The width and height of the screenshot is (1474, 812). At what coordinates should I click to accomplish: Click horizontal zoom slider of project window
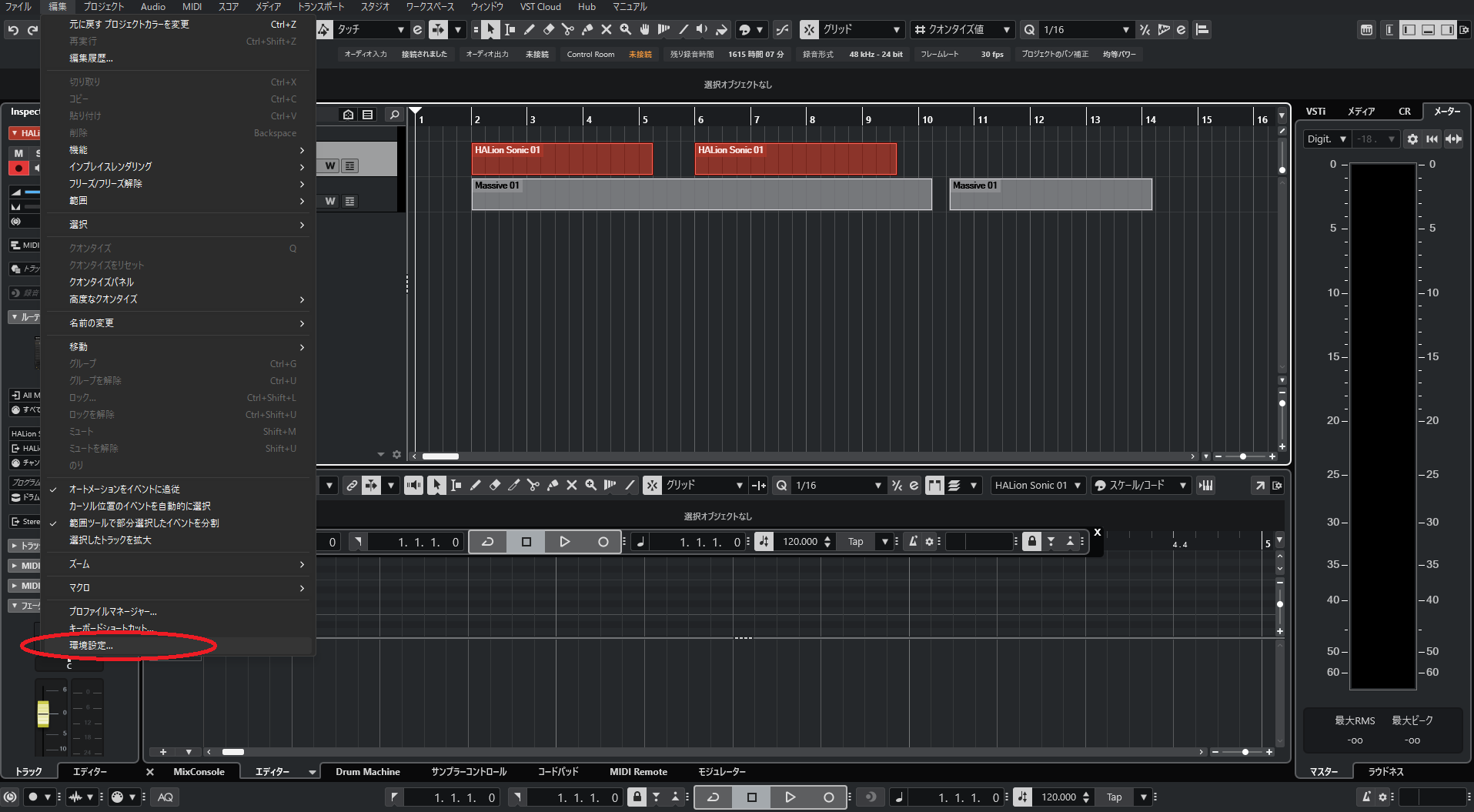pos(1242,456)
